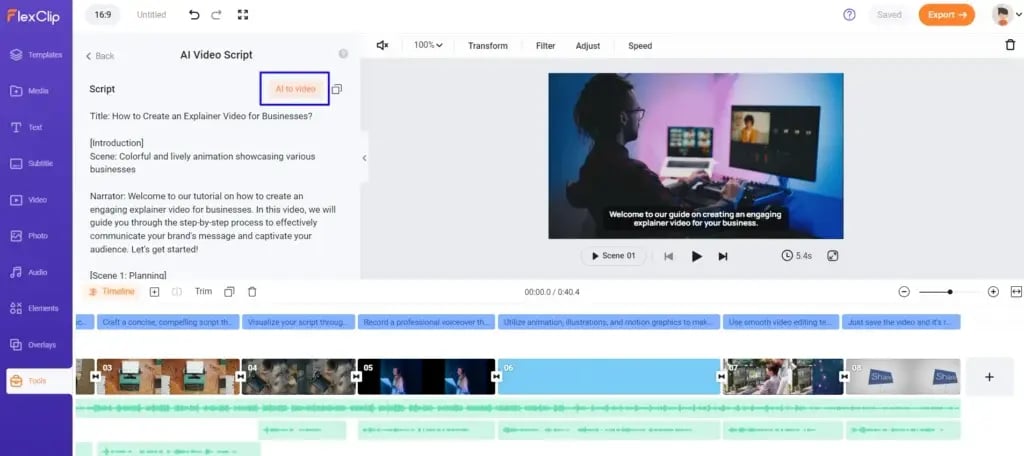Click the AI to video button
Image resolution: width=1024 pixels, height=456 pixels.
click(x=295, y=89)
